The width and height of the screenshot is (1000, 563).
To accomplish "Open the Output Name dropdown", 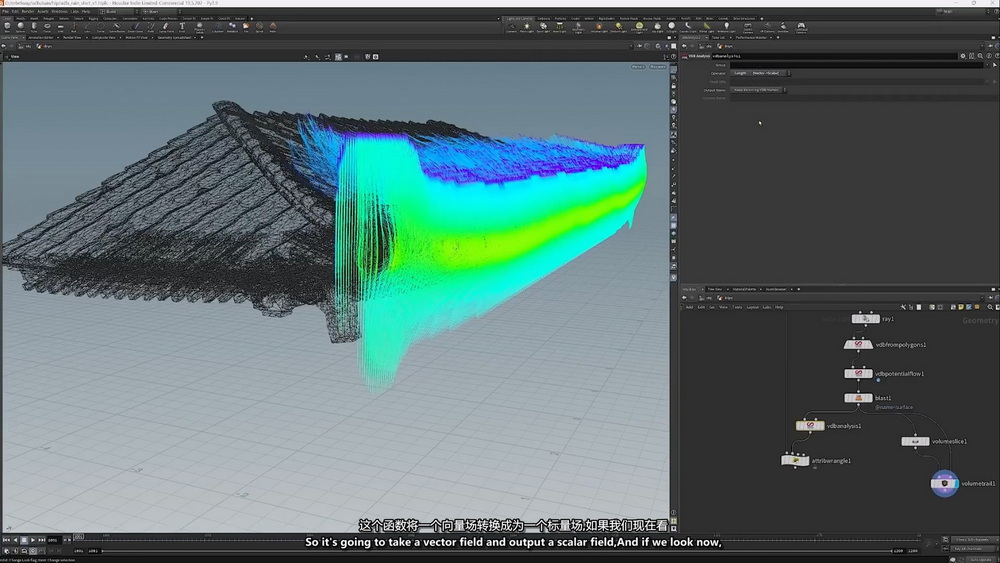I will [x=758, y=90].
